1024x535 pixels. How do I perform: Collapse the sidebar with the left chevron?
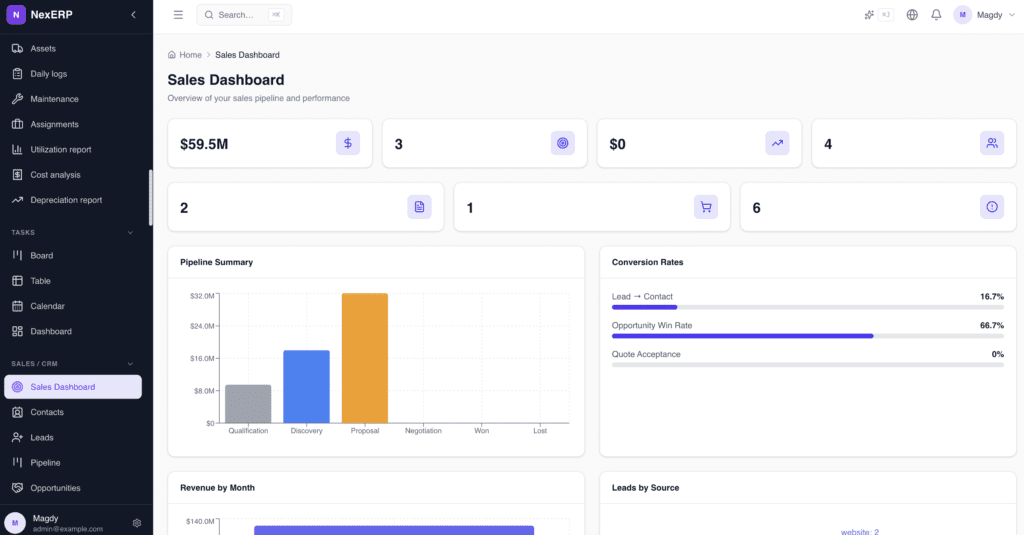(x=134, y=15)
